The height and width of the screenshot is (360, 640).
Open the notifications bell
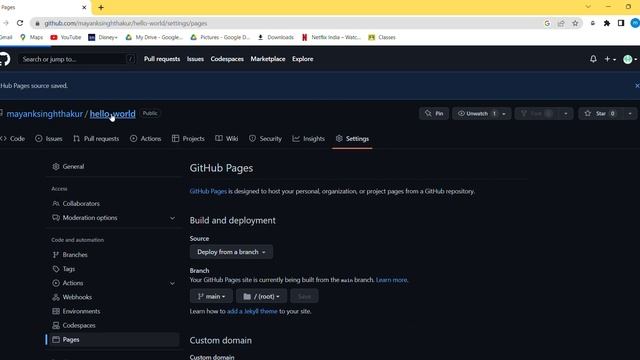(x=593, y=59)
